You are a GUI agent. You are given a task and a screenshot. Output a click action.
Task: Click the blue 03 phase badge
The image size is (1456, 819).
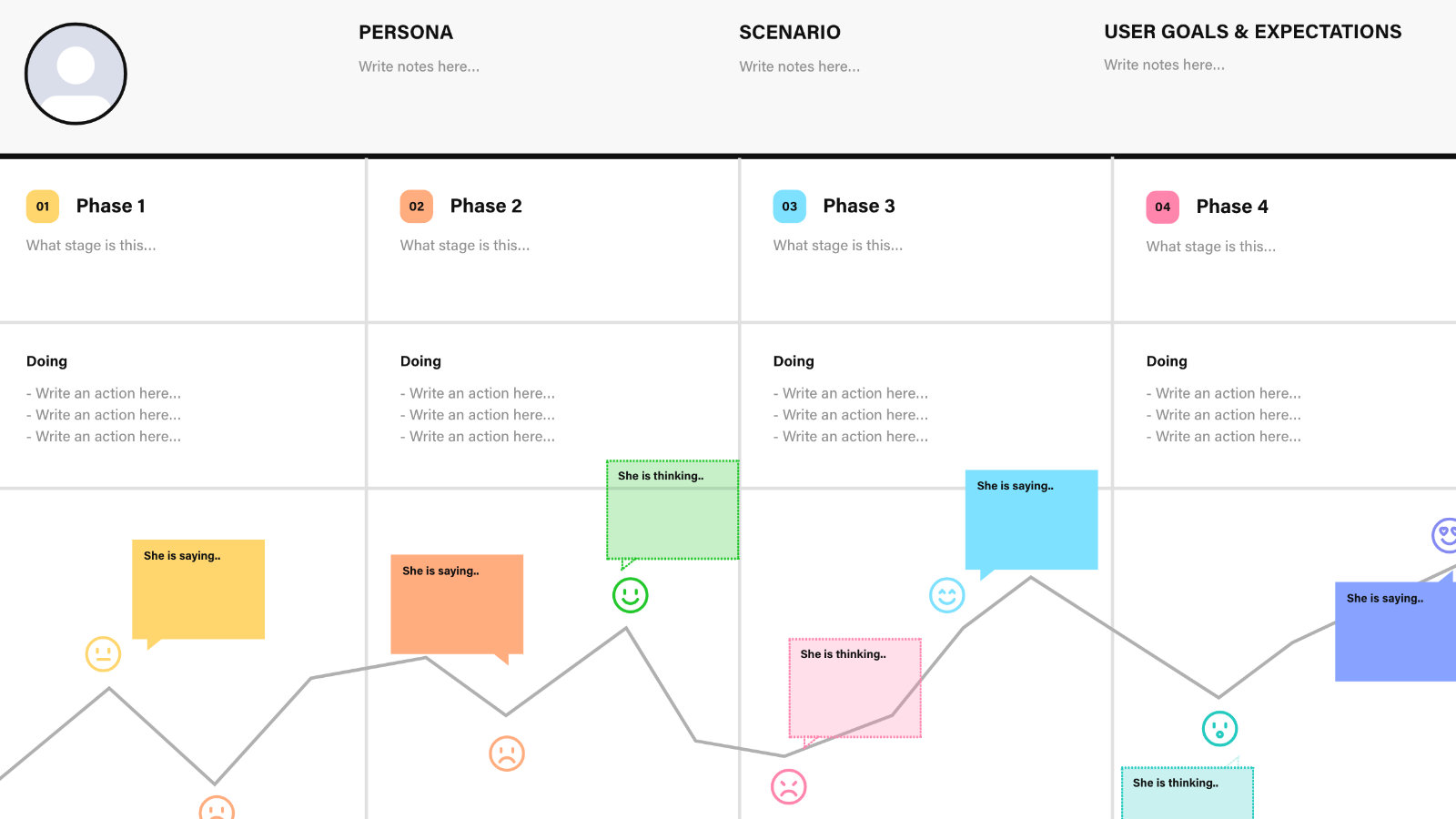790,207
